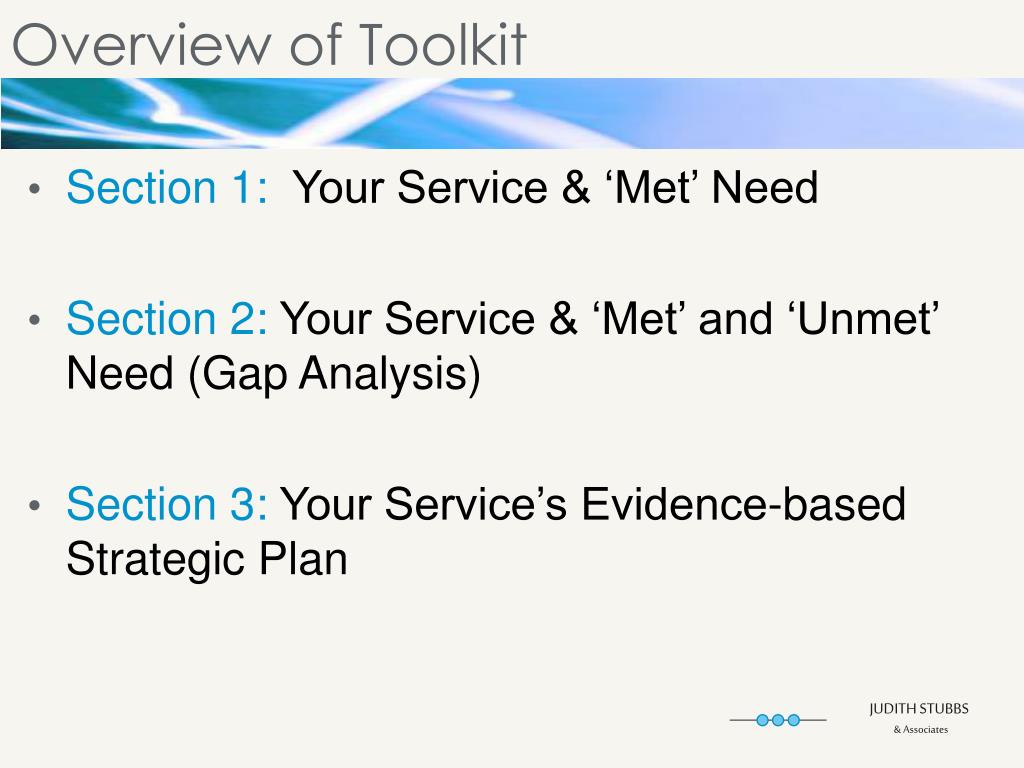Image resolution: width=1024 pixels, height=768 pixels.
Task: Click 'Your Service’s Evidence-based' text
Action: pyautogui.click(x=593, y=505)
